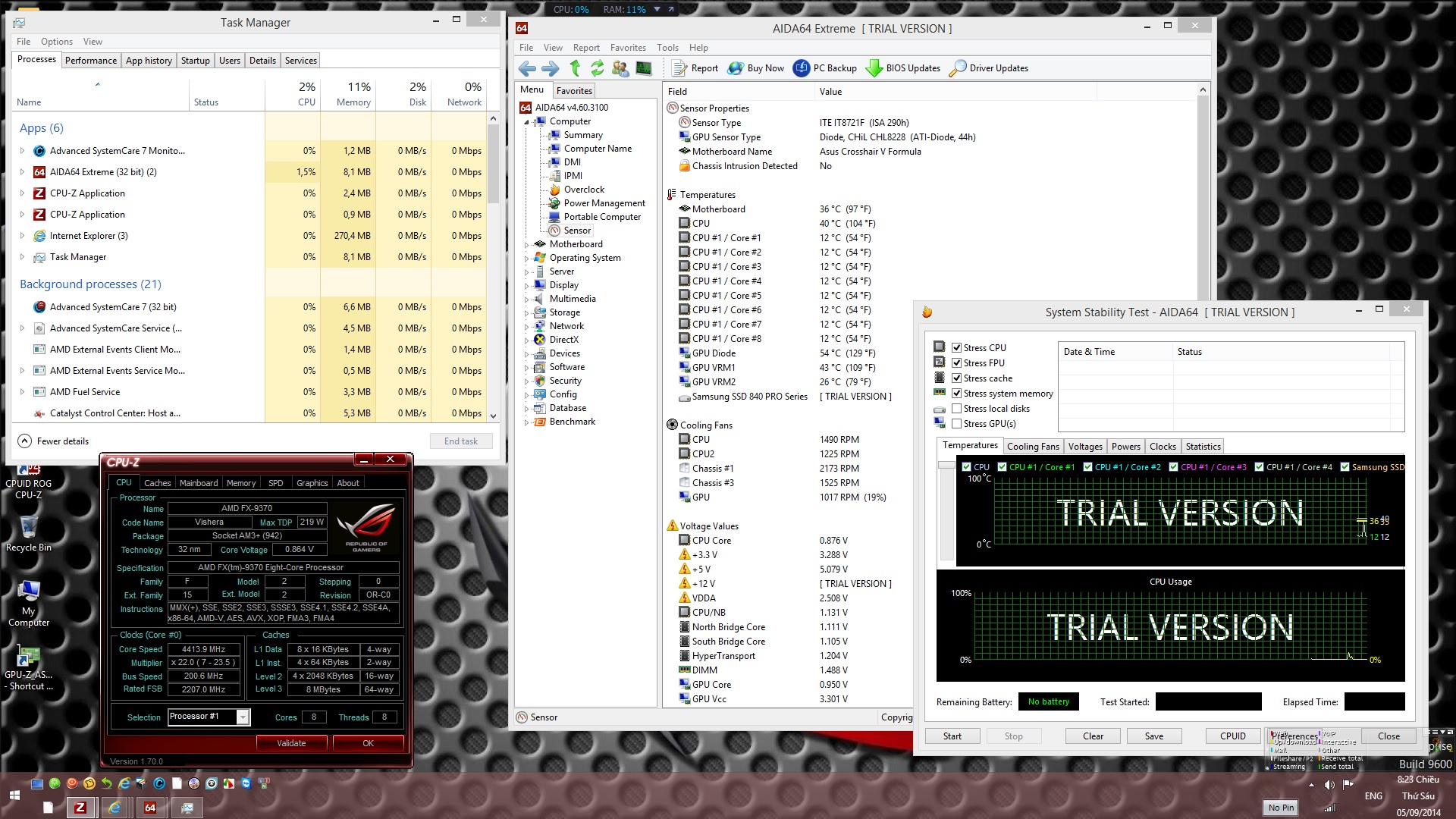Click Favorites tab in AIDA64 side panel
The height and width of the screenshot is (819, 1456).
[x=574, y=91]
